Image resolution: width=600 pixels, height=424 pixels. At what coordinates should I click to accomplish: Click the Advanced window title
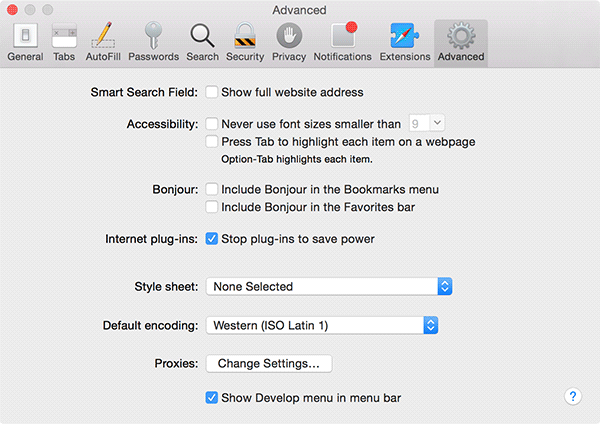(299, 10)
